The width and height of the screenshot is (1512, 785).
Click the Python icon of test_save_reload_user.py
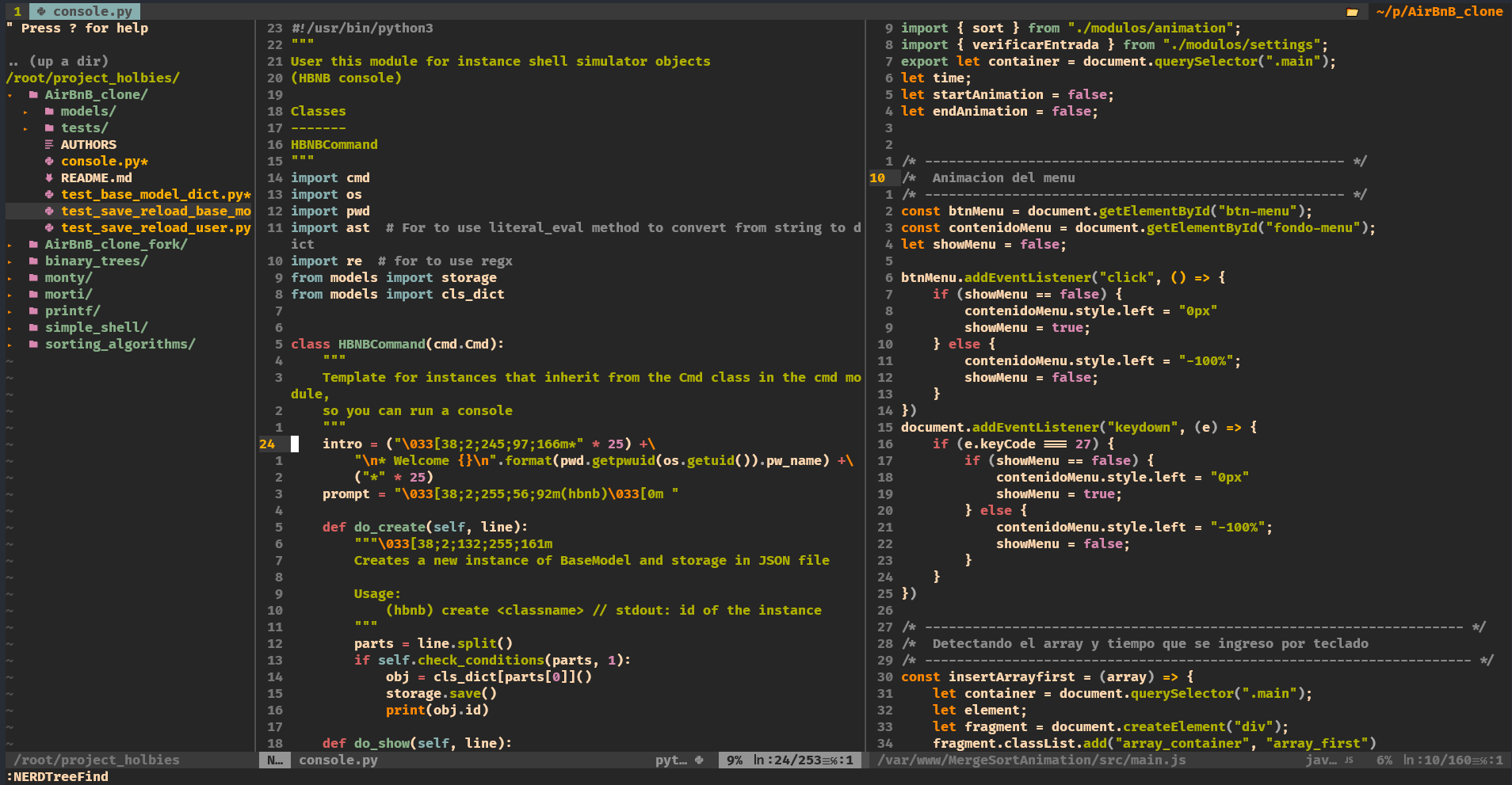(x=49, y=227)
